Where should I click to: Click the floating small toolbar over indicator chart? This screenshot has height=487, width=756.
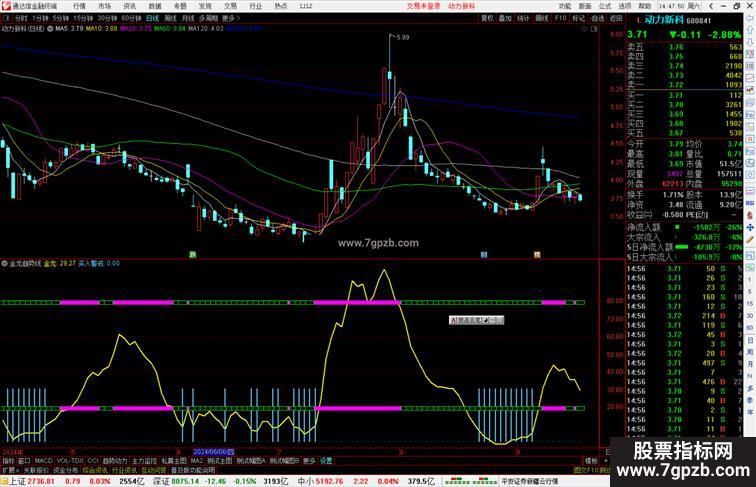click(x=476, y=320)
